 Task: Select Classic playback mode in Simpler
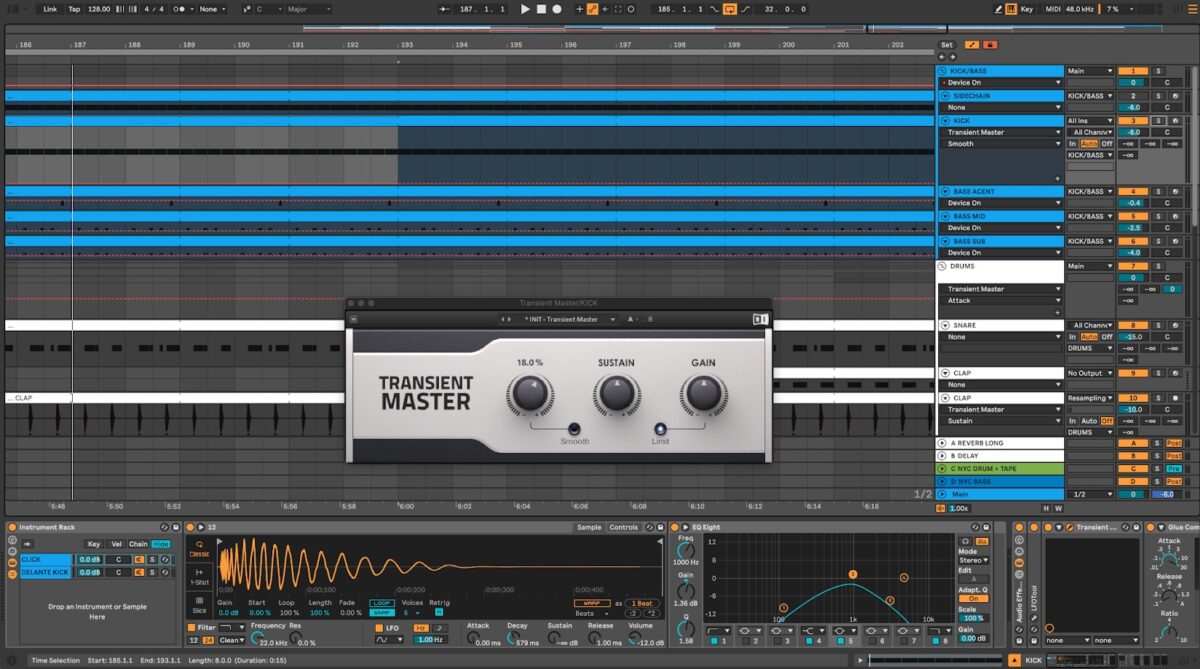pos(200,549)
